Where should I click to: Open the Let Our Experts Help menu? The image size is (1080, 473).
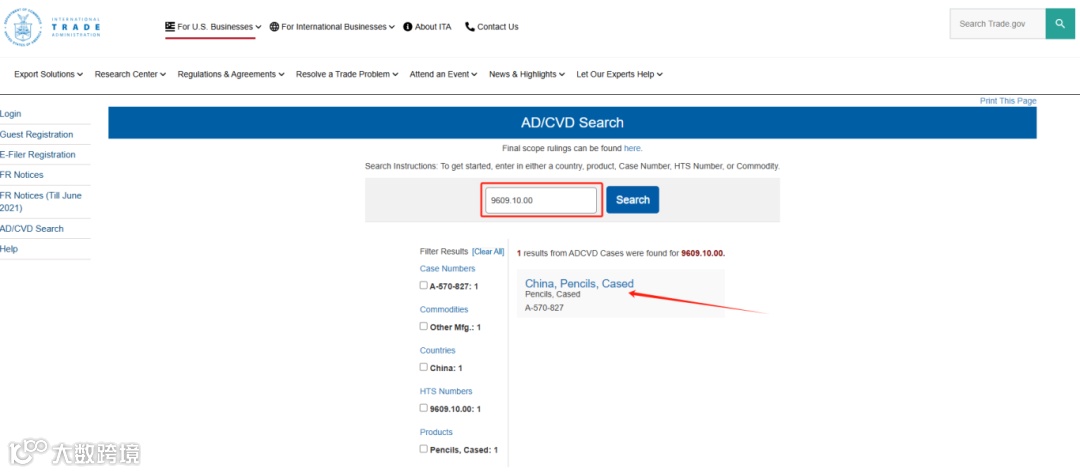(619, 74)
